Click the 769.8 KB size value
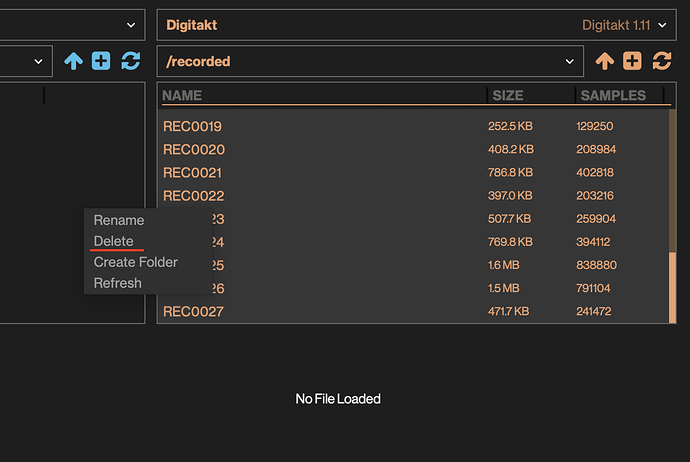The width and height of the screenshot is (690, 462). (510, 242)
